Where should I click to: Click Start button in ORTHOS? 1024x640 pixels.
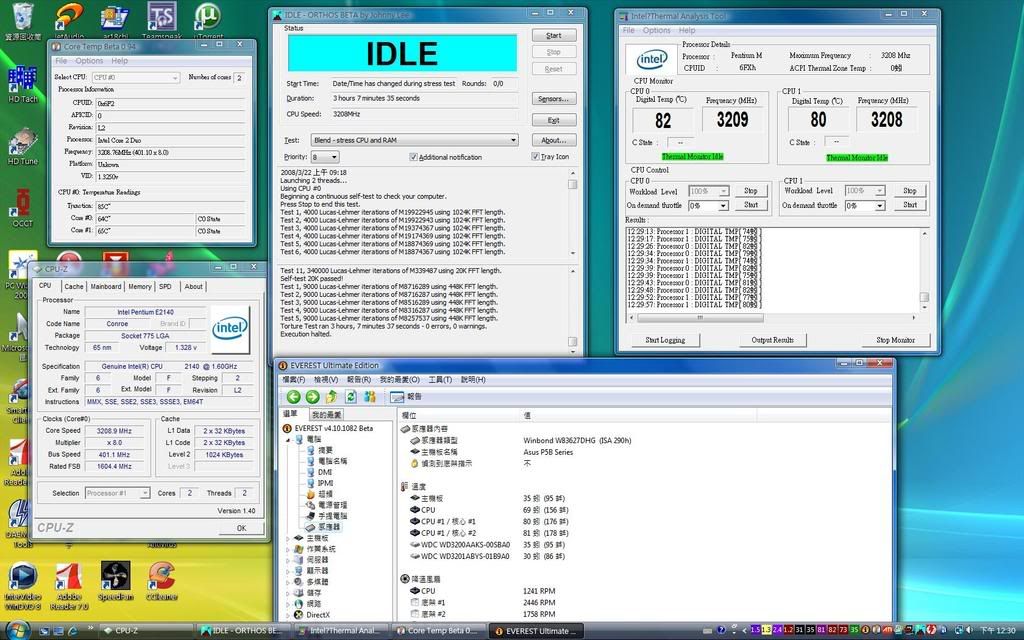[x=554, y=35]
